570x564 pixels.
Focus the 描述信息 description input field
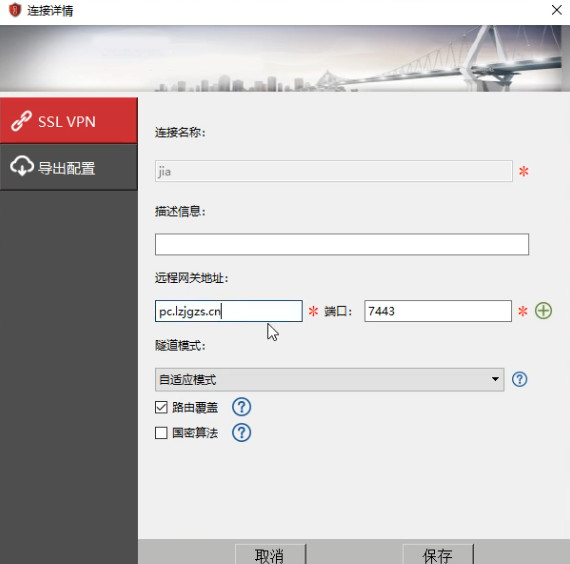click(342, 244)
